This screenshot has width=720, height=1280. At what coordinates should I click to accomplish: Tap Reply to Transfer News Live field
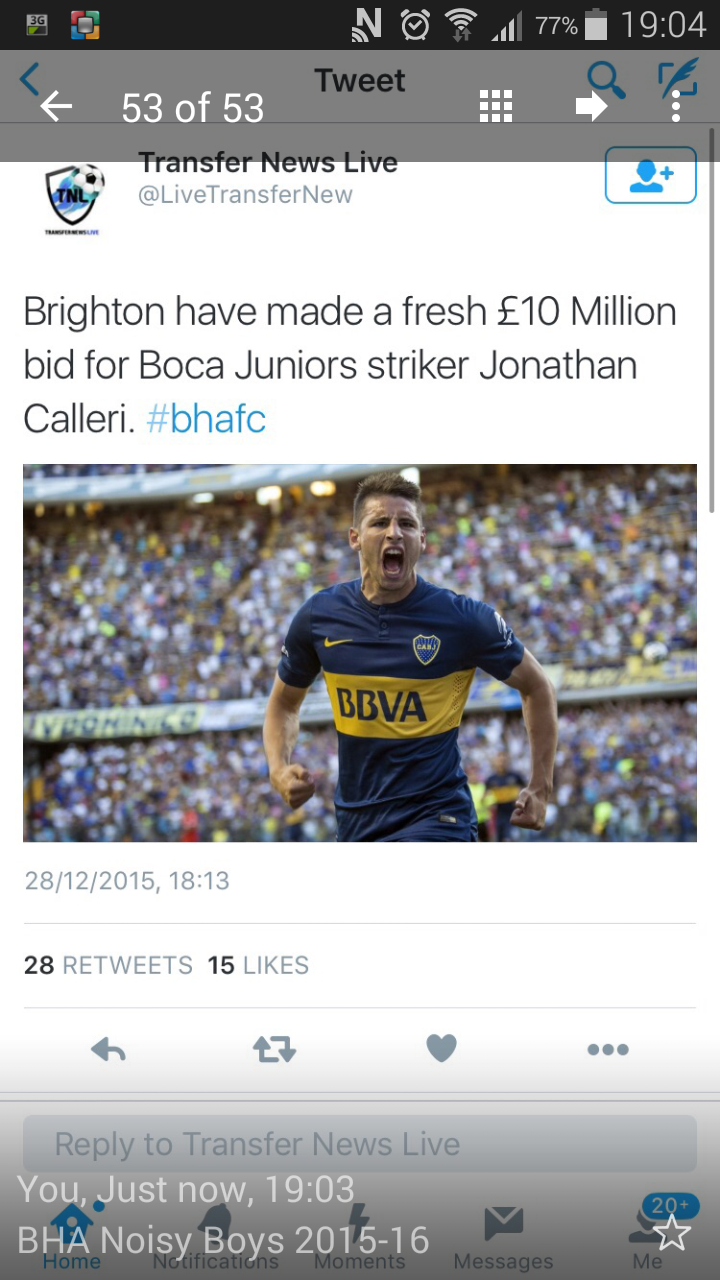pos(360,1144)
